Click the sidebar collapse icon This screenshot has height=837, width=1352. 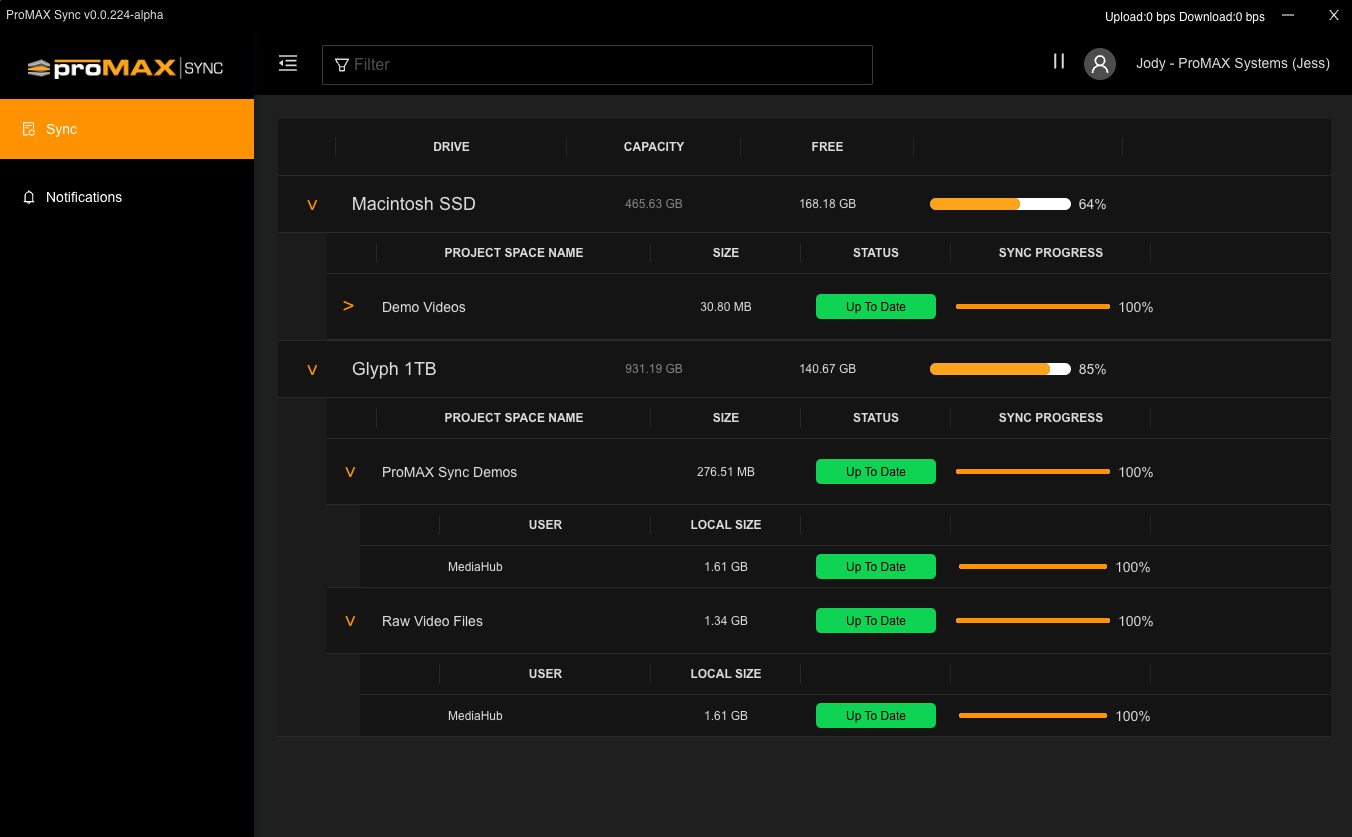pos(288,62)
